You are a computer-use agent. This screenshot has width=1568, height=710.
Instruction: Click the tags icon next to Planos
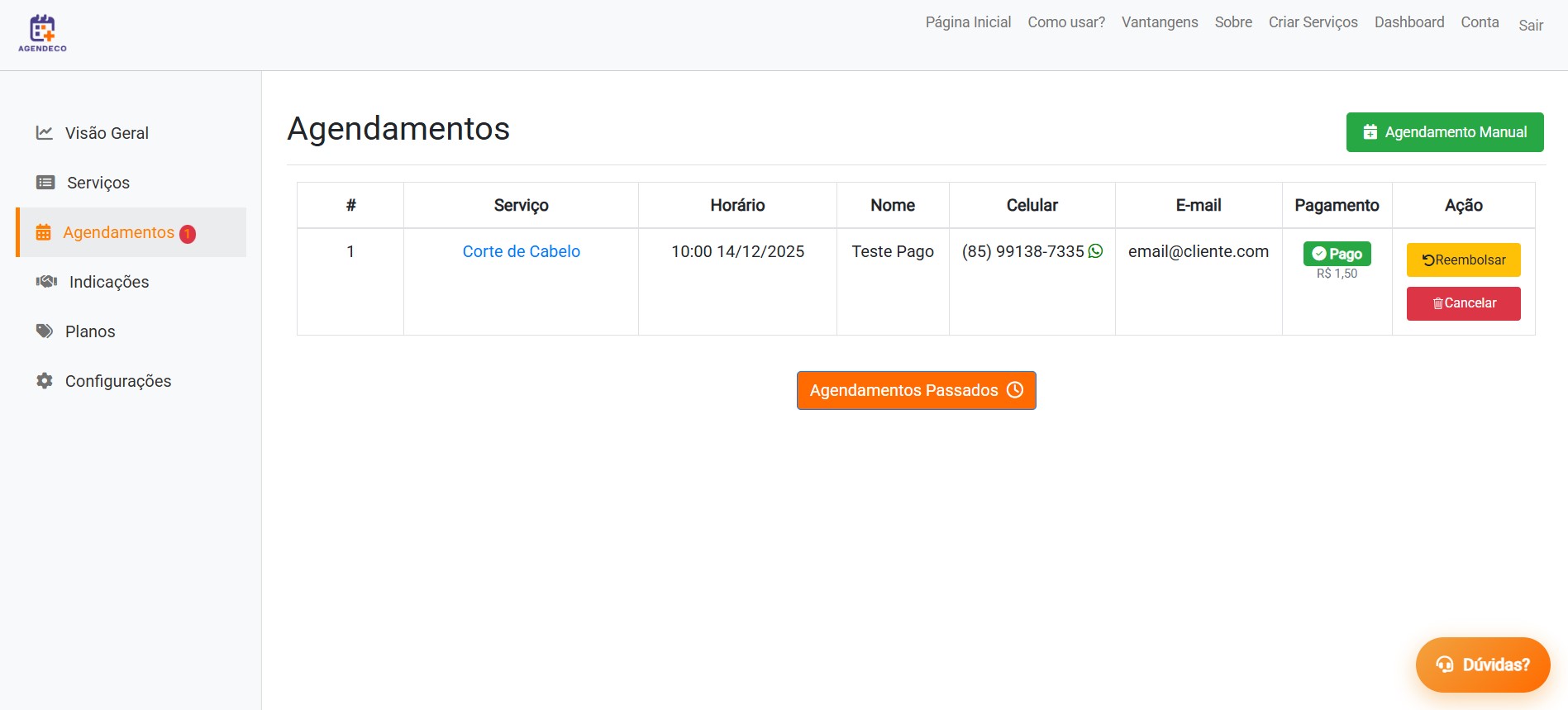[45, 331]
